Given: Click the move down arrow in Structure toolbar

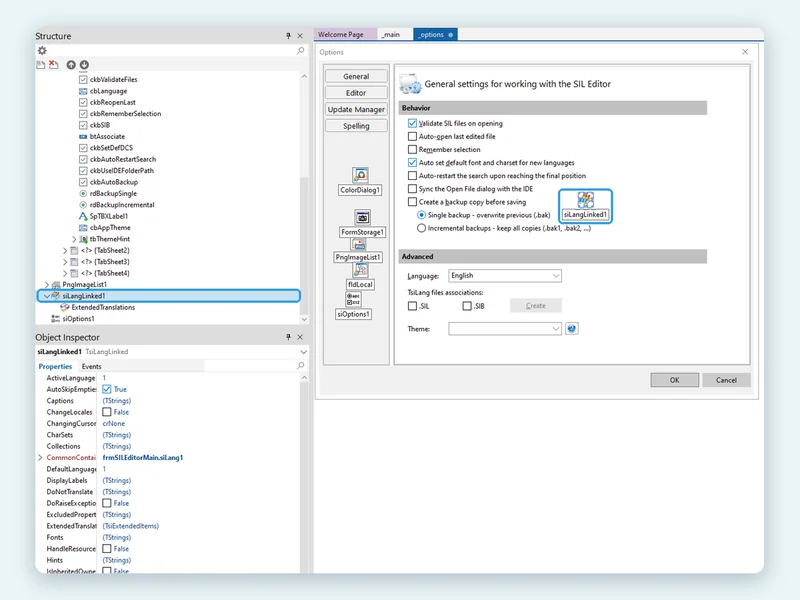Looking at the screenshot, I should [x=84, y=65].
